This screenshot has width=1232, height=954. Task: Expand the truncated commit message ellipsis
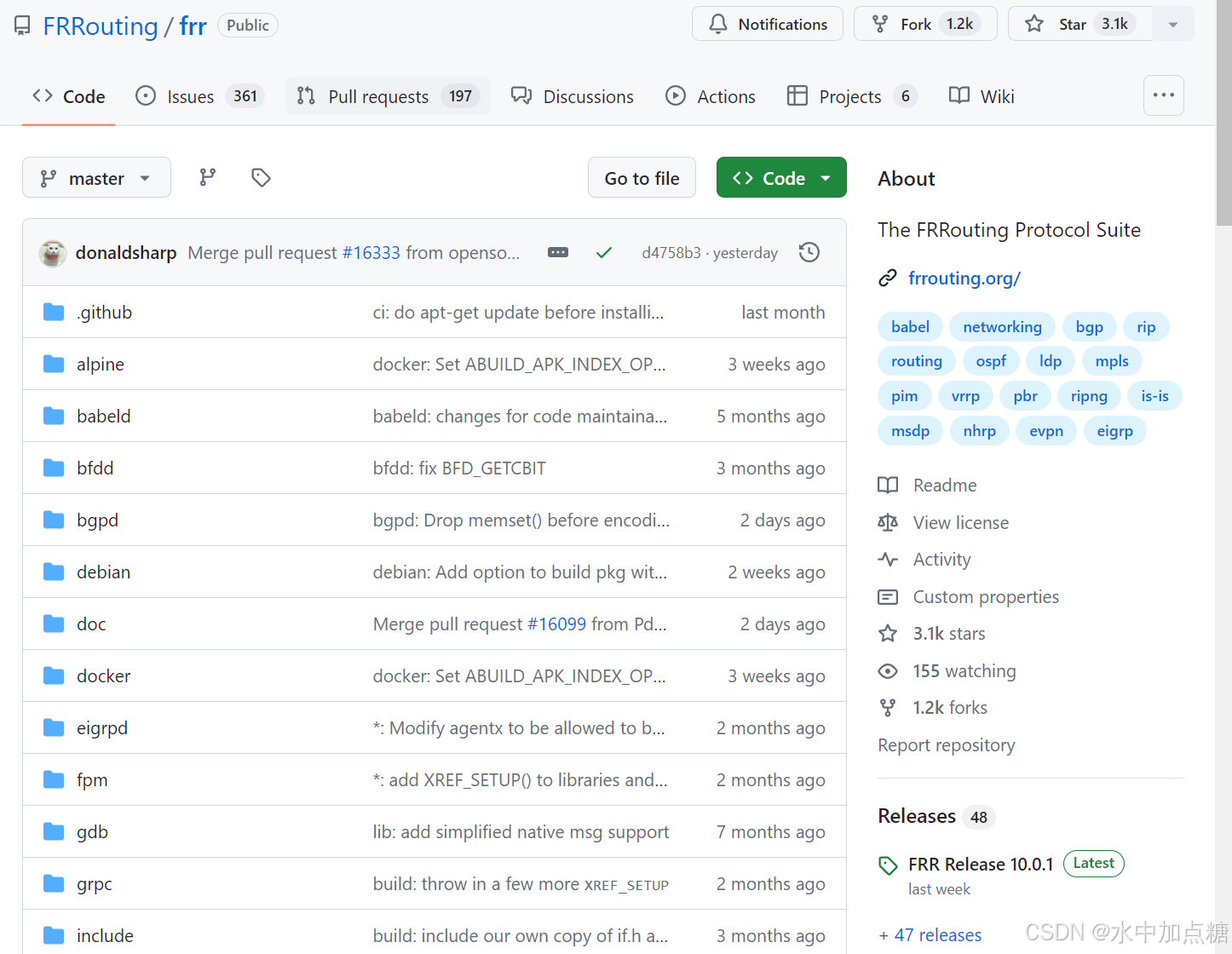click(x=558, y=252)
